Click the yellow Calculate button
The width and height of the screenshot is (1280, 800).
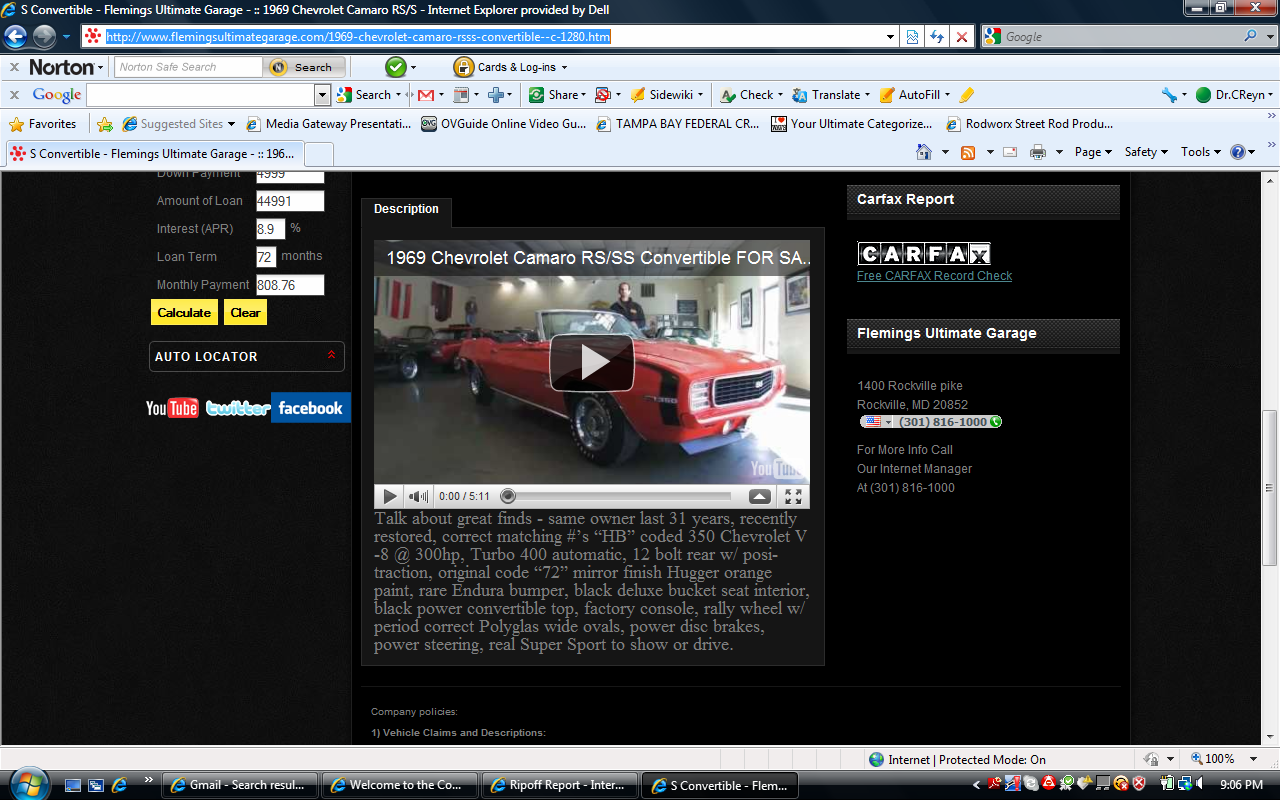pyautogui.click(x=184, y=312)
